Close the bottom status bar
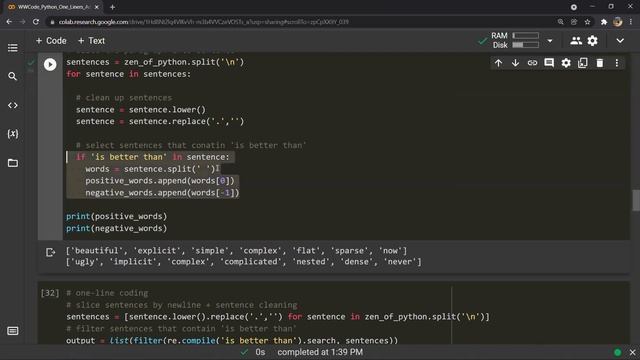Screen dimensions: 640x360 tap(632, 352)
